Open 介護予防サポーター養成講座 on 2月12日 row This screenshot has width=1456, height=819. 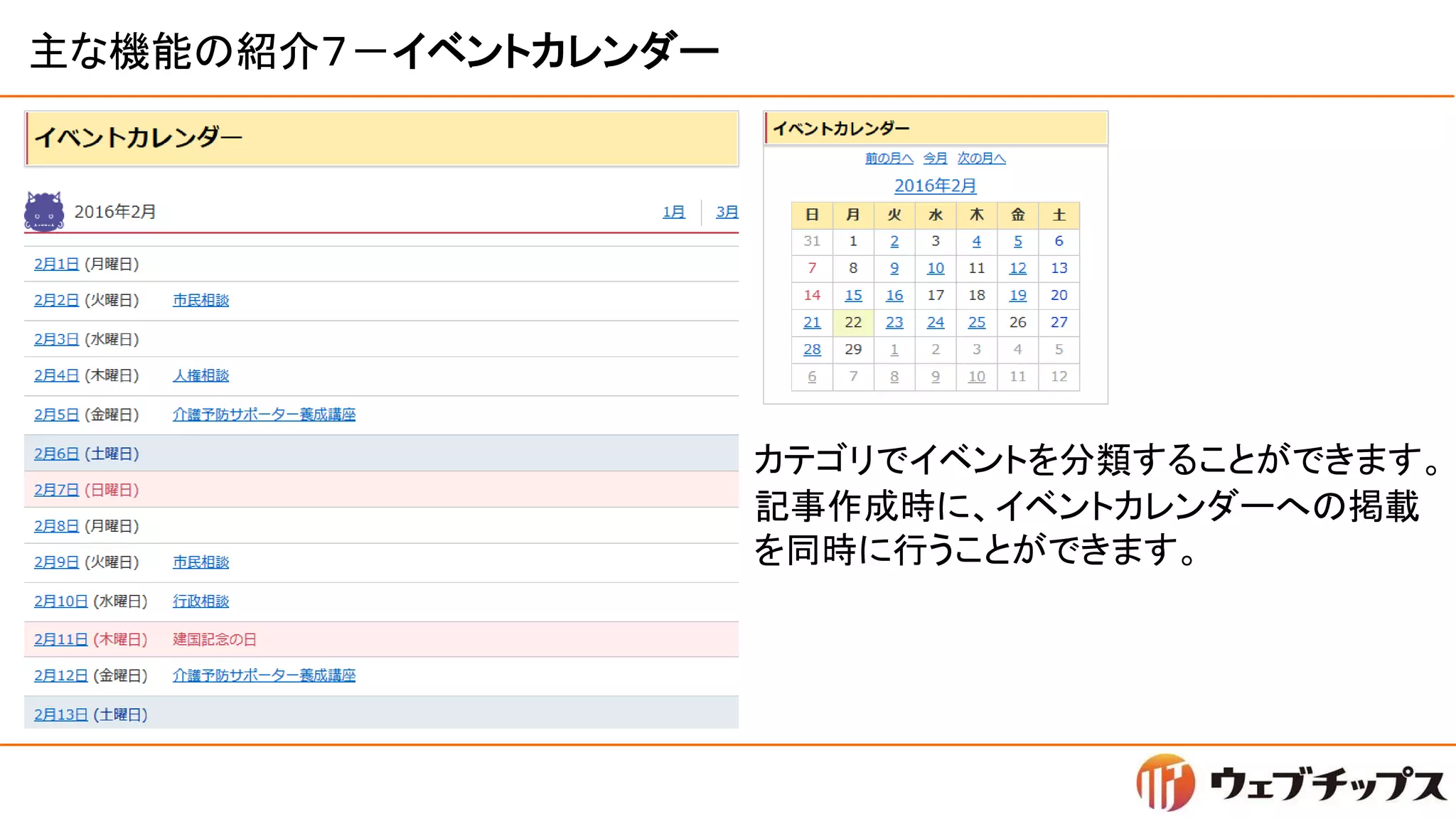(264, 675)
